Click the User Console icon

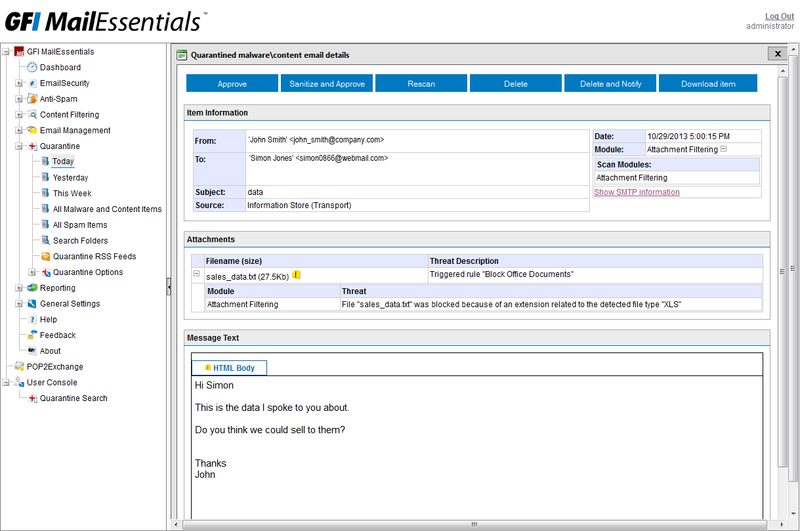[19, 382]
